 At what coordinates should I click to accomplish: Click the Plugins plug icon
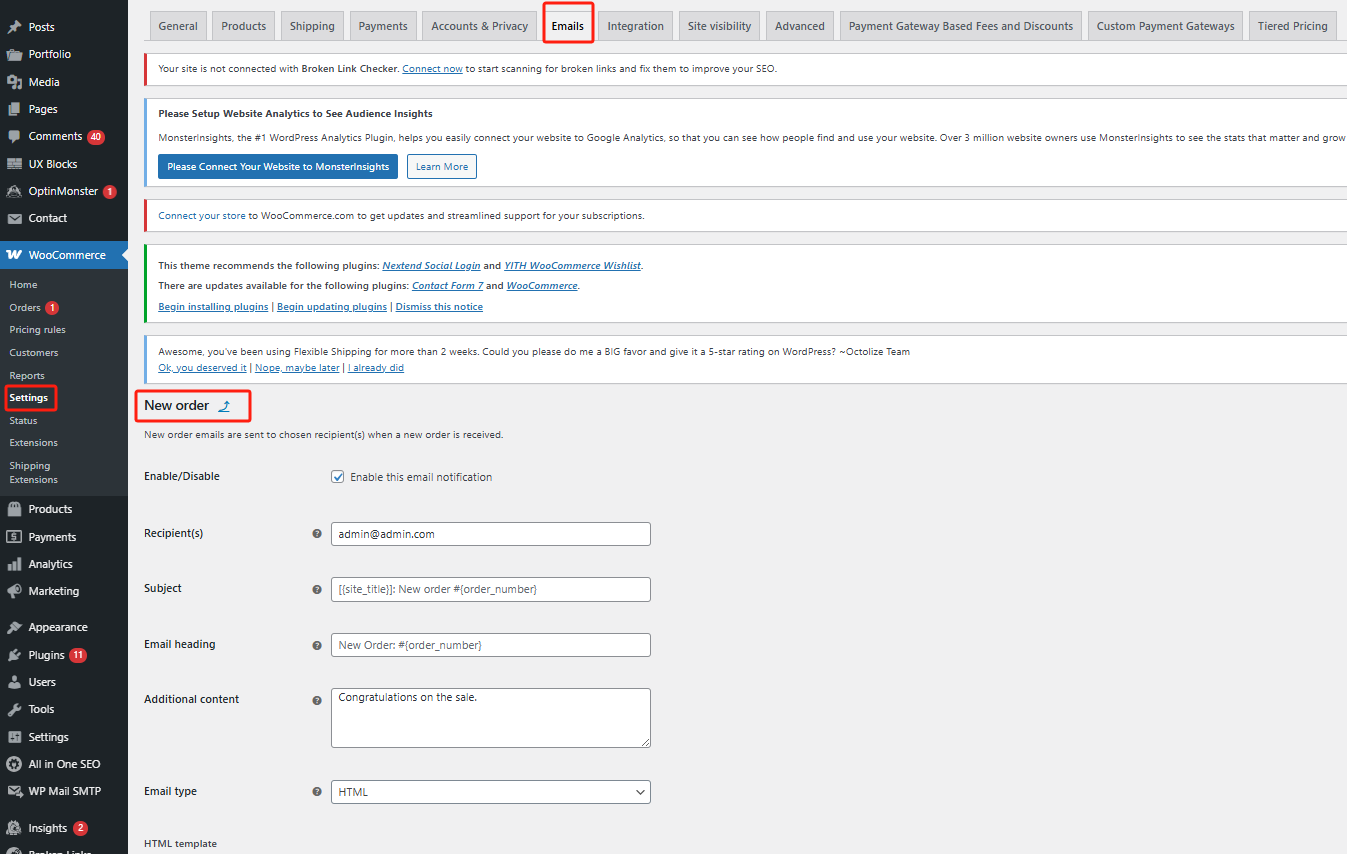14,655
